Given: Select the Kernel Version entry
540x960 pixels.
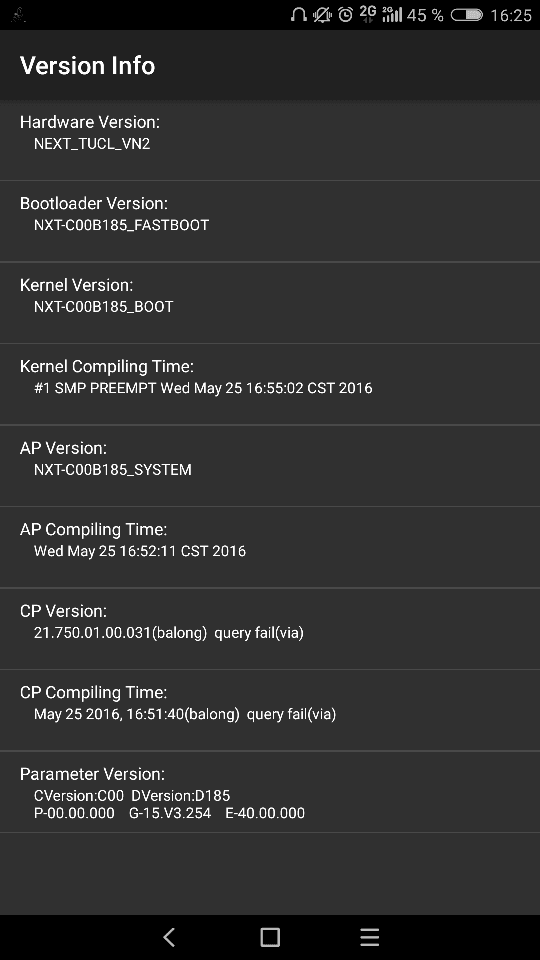Looking at the screenshot, I should pos(270,302).
